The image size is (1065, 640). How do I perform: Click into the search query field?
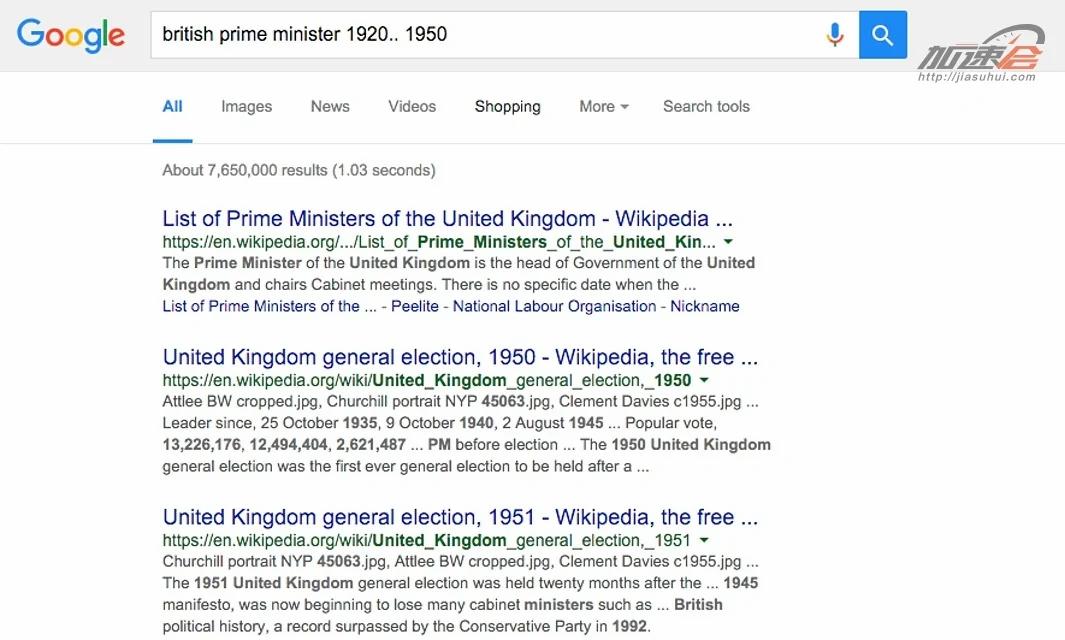(x=480, y=35)
